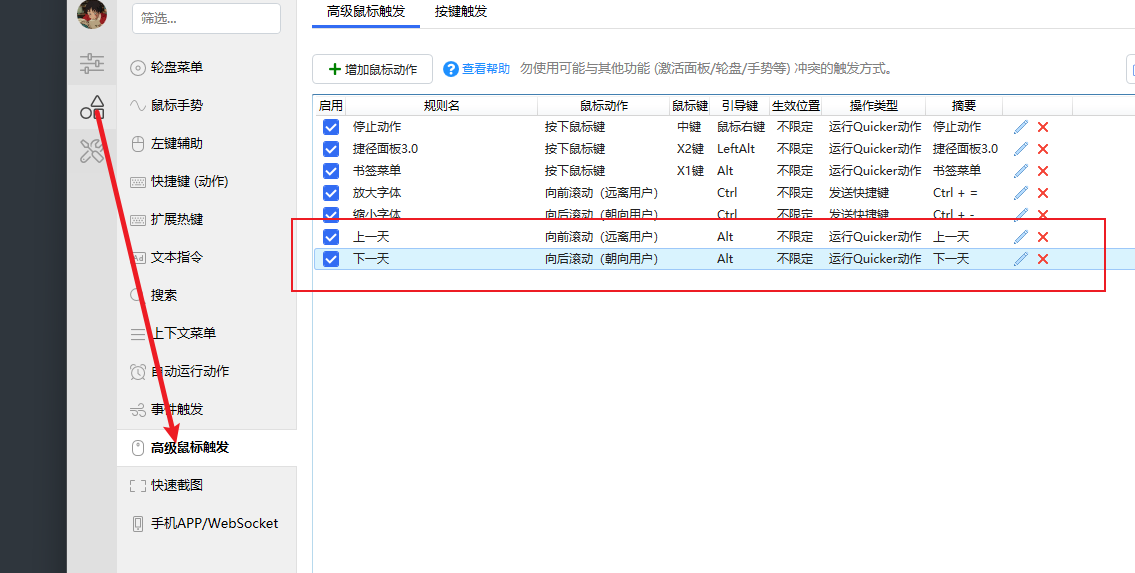1135x573 pixels.
Task: Click the 'Ctrl + =' summary cell
Action: pos(955,193)
